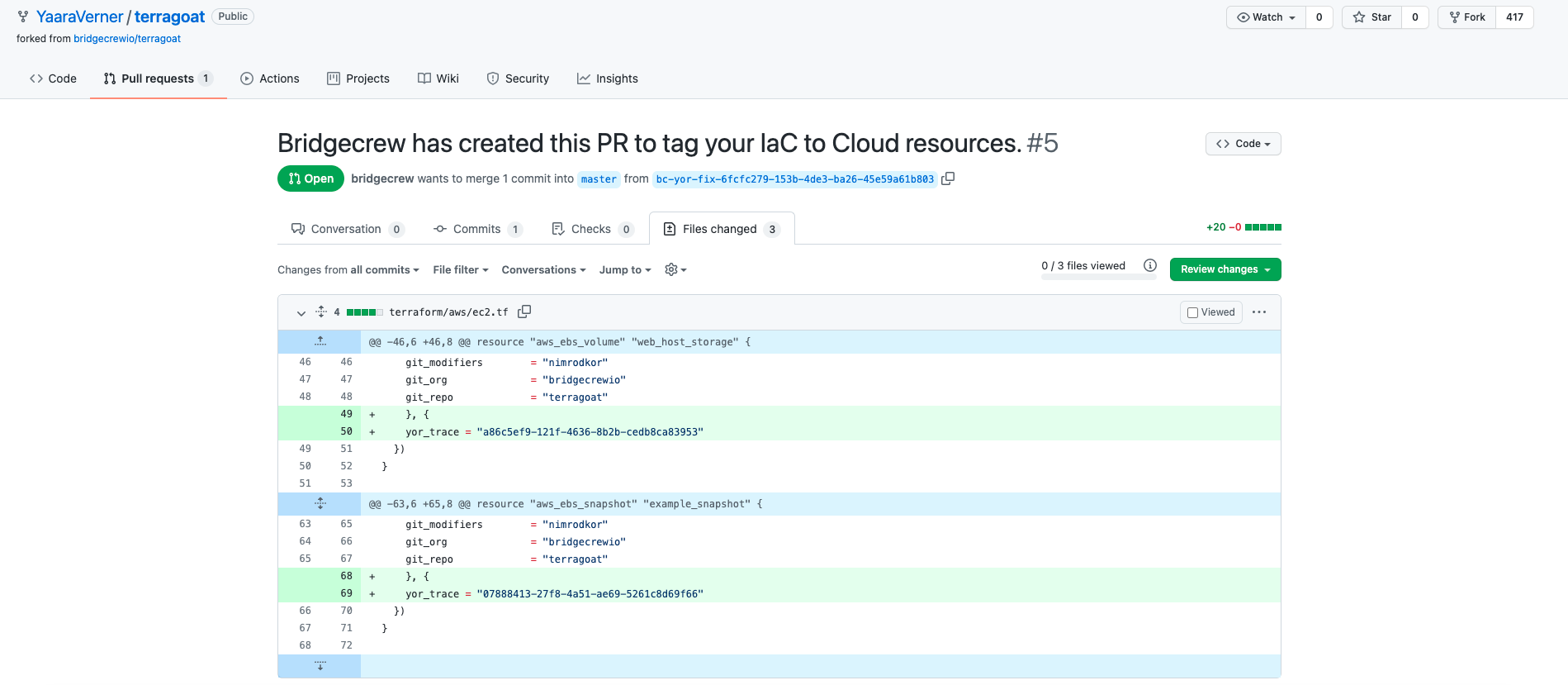Screen dimensions: 1568x685
Task: Open the Code repository tab
Action: (53, 78)
